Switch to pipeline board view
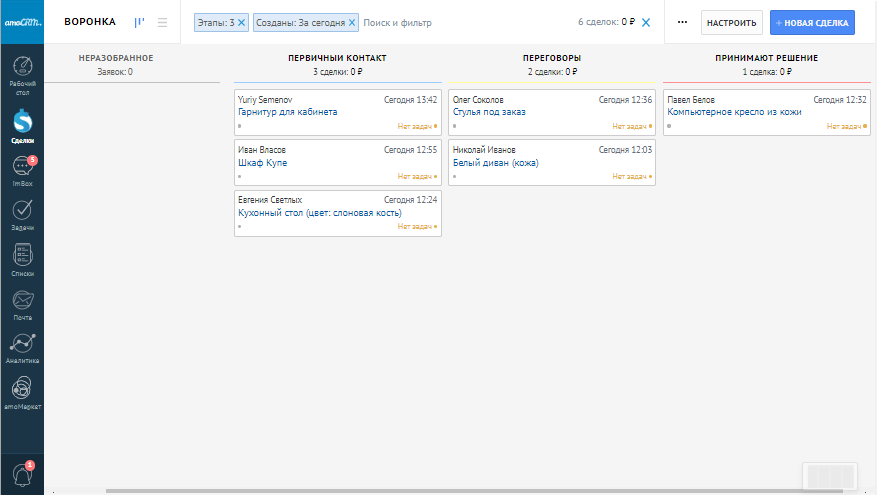The width and height of the screenshot is (877, 495). tap(140, 22)
